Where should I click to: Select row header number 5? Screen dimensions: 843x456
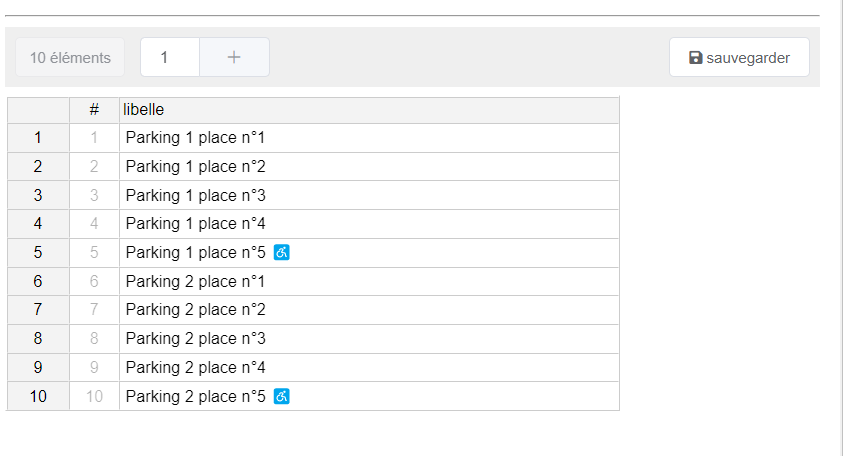pyautogui.click(x=38, y=253)
